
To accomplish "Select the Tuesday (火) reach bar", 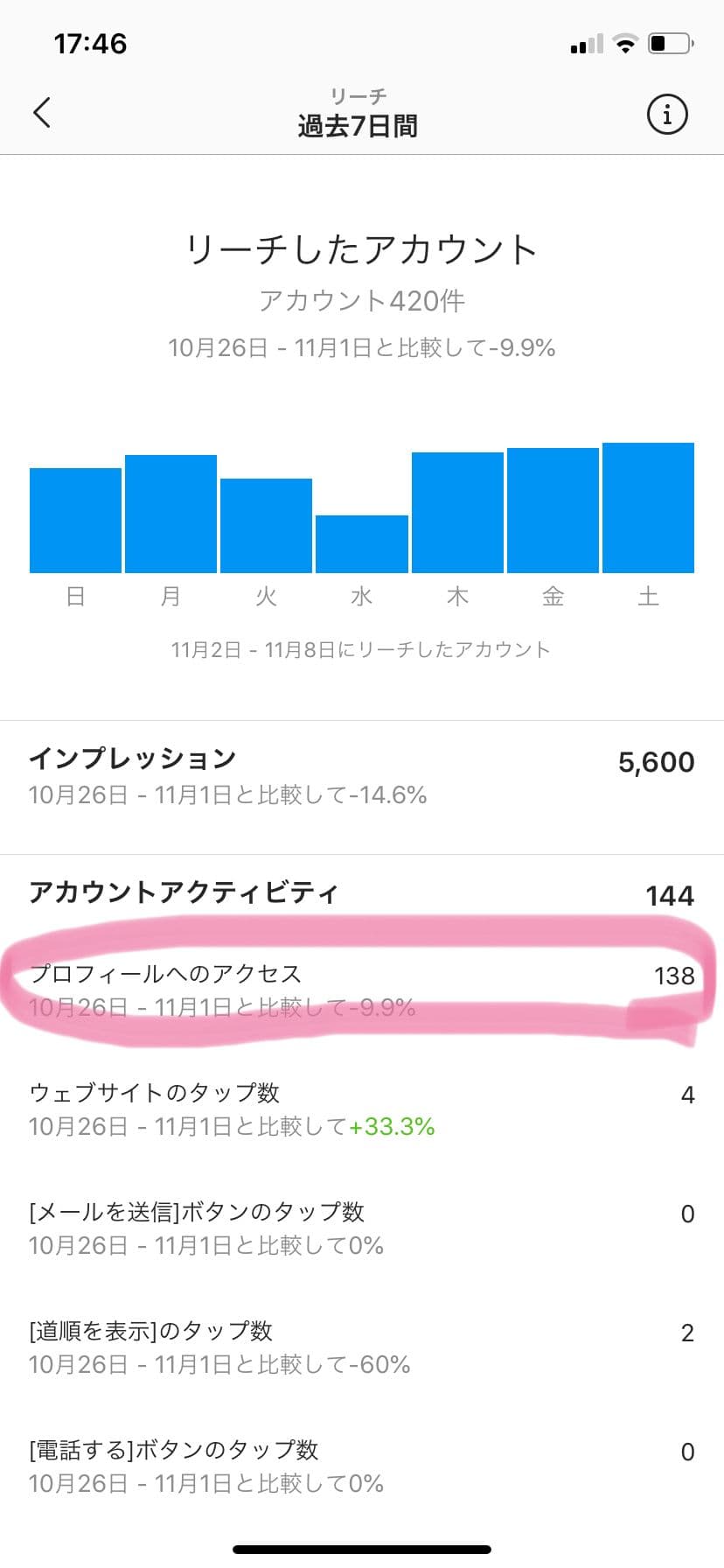I will (266, 526).
